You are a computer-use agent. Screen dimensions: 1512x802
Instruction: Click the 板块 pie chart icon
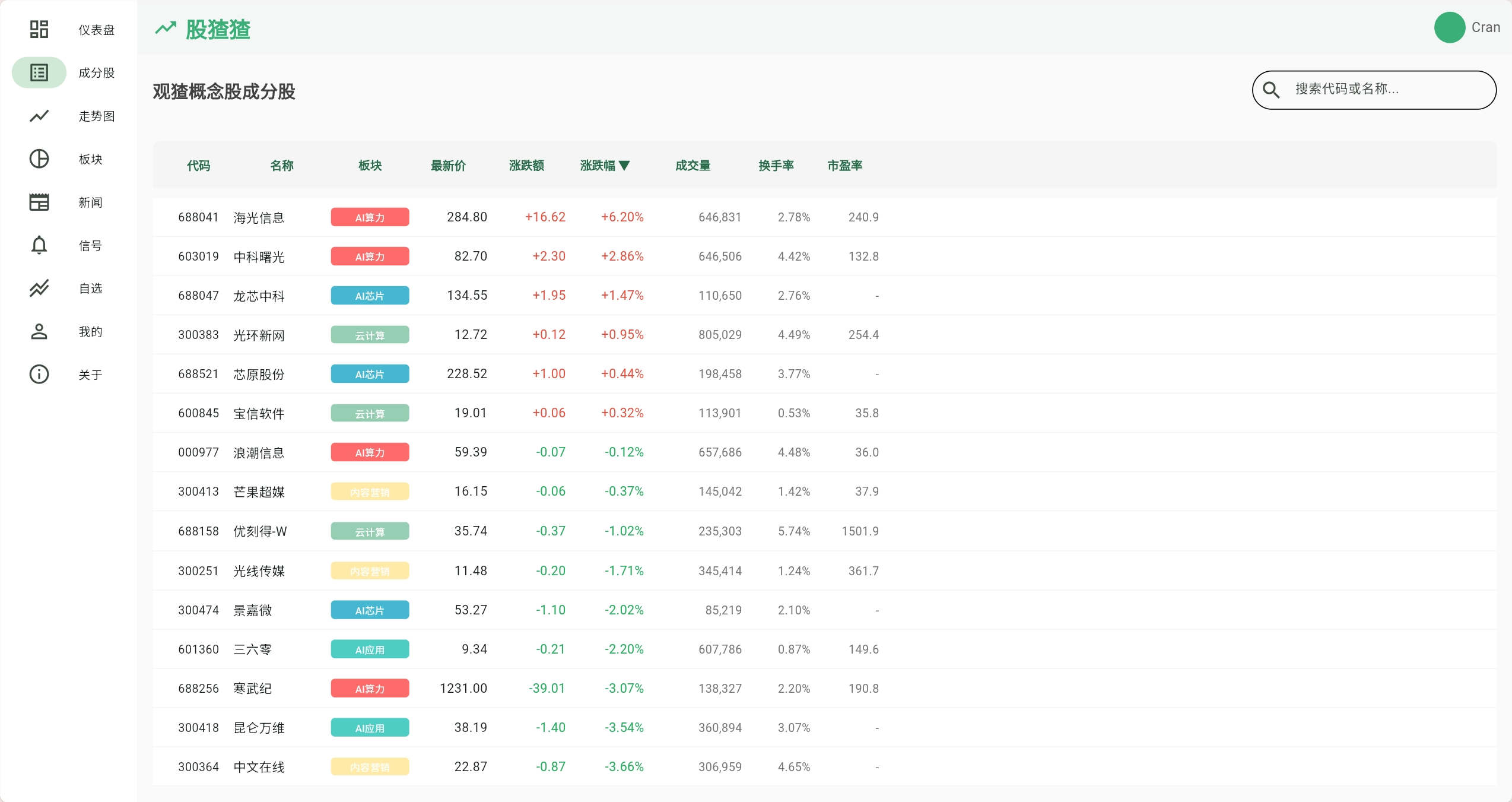tap(39, 159)
